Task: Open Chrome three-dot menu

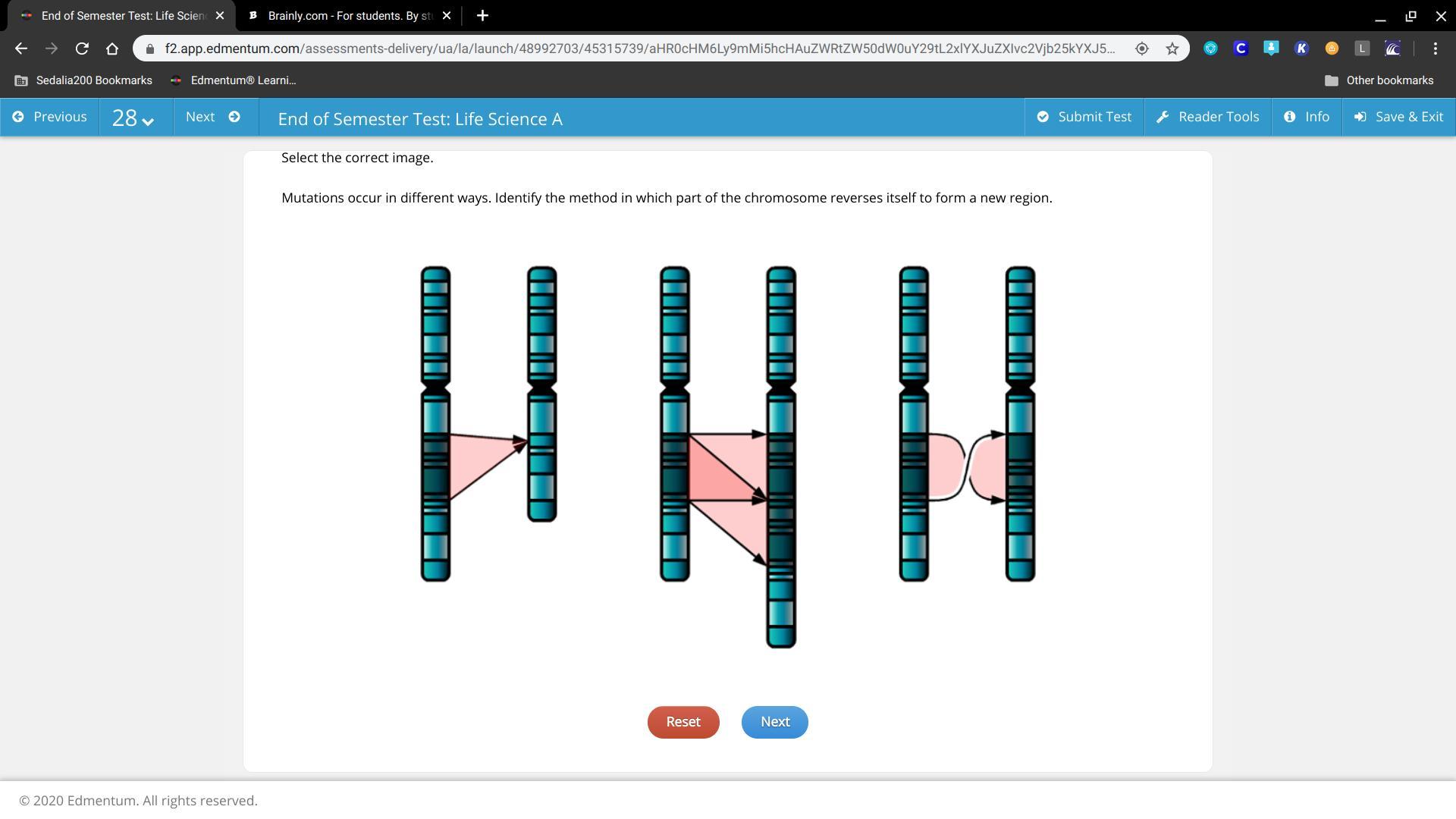Action: [x=1435, y=49]
